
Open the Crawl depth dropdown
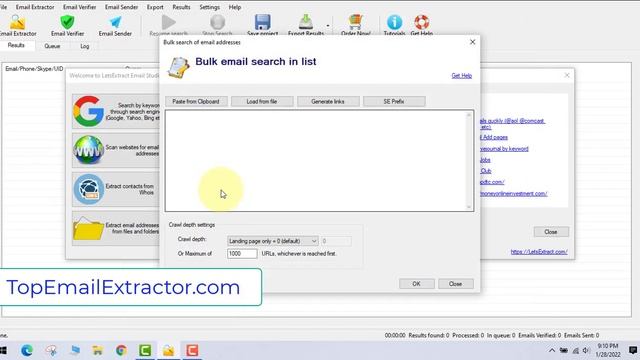coord(273,241)
